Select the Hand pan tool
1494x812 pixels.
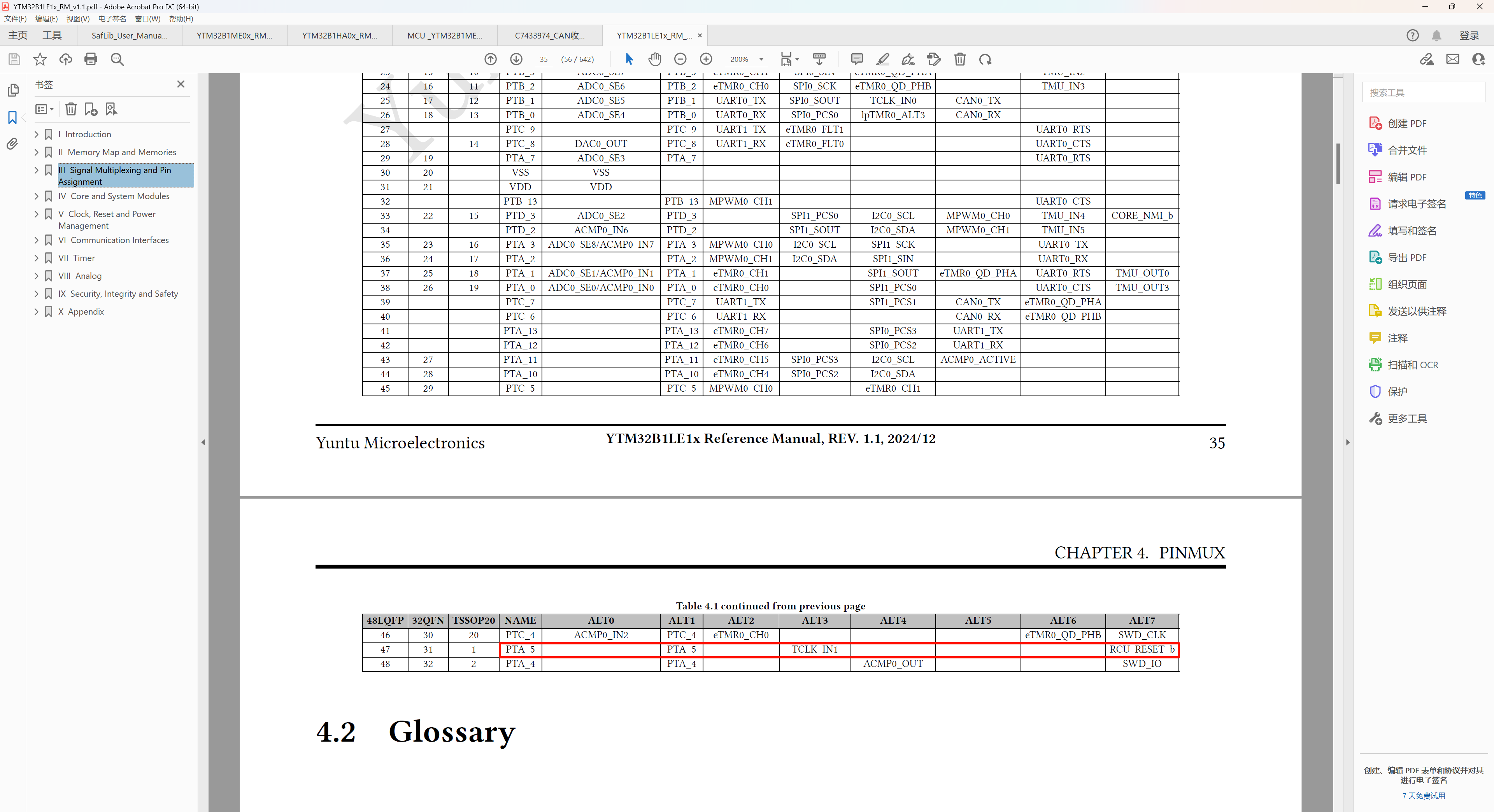point(655,59)
